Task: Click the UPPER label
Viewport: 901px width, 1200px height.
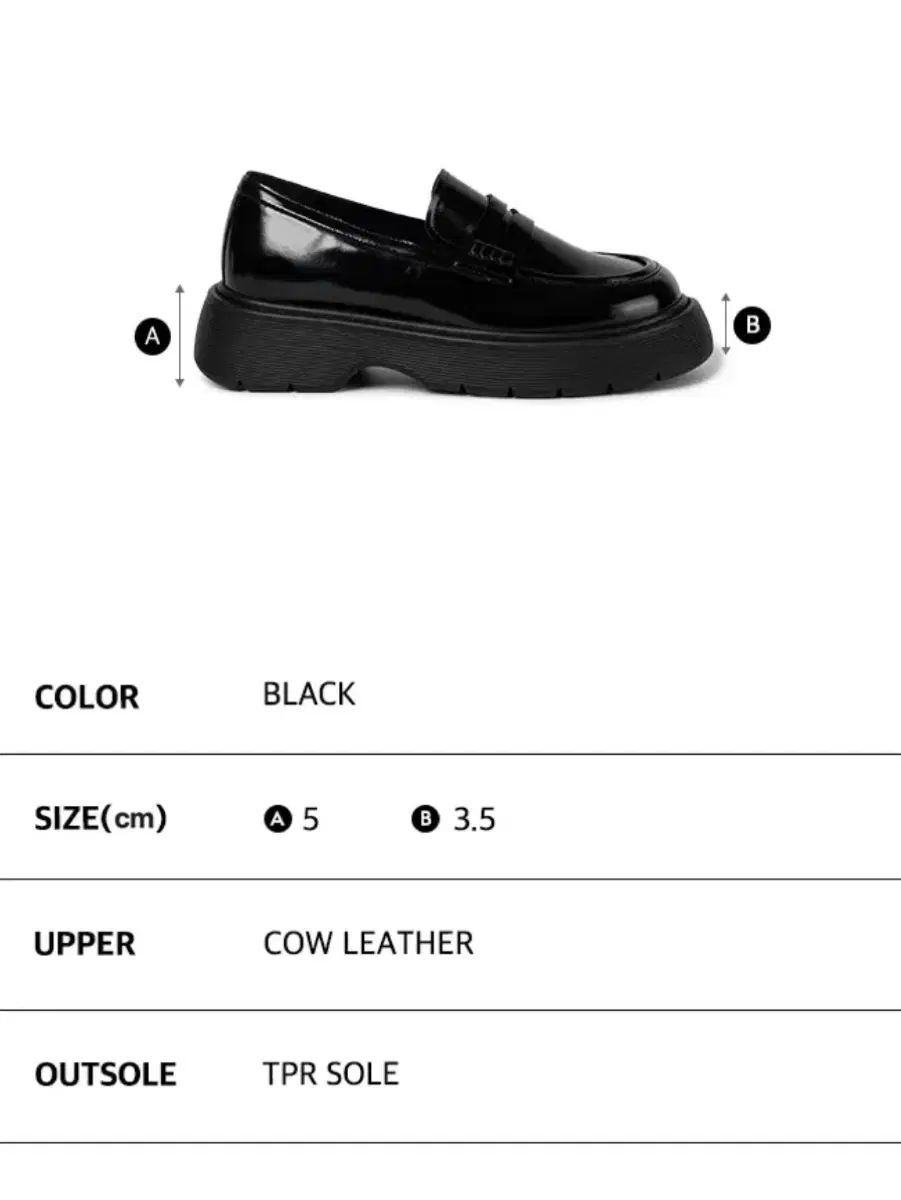Action: [84, 944]
